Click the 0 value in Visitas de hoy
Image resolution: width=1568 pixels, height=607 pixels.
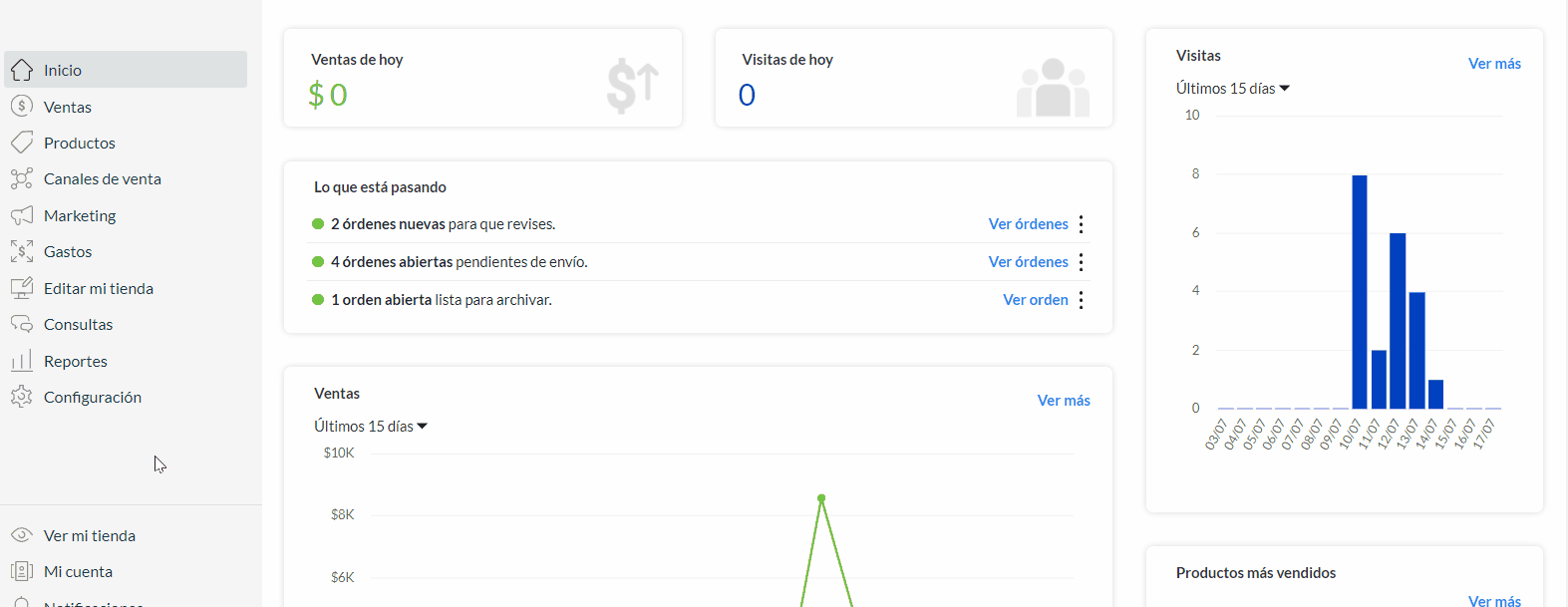[x=747, y=95]
